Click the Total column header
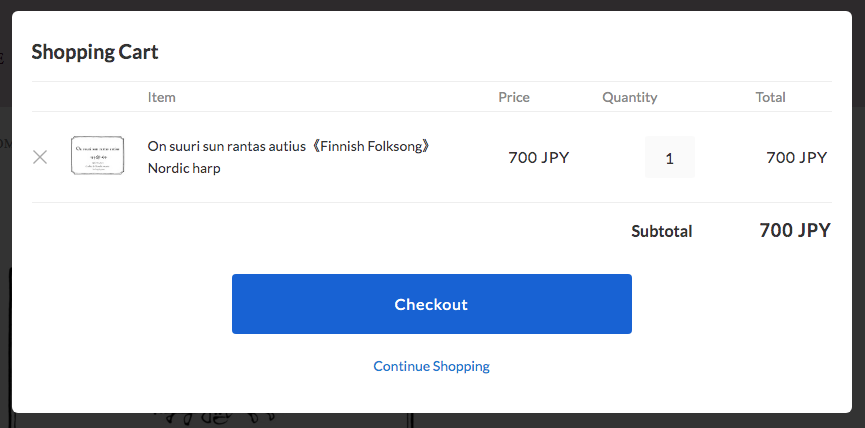 pos(770,97)
